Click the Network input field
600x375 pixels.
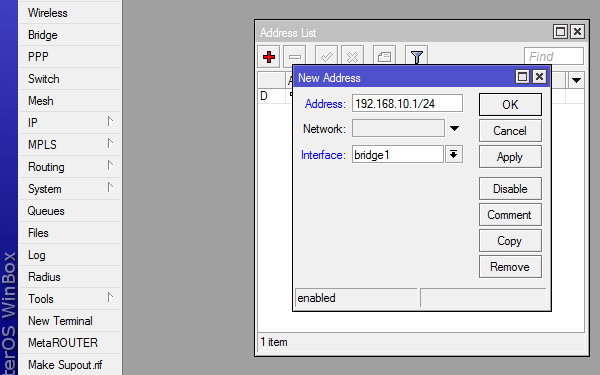(398, 129)
